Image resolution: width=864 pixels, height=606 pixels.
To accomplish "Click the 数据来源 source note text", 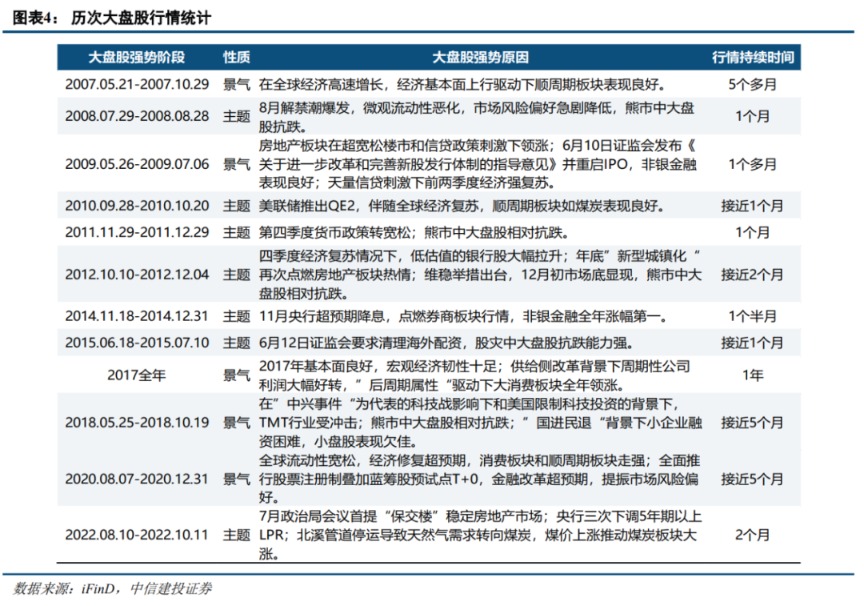I will (x=38, y=591).
